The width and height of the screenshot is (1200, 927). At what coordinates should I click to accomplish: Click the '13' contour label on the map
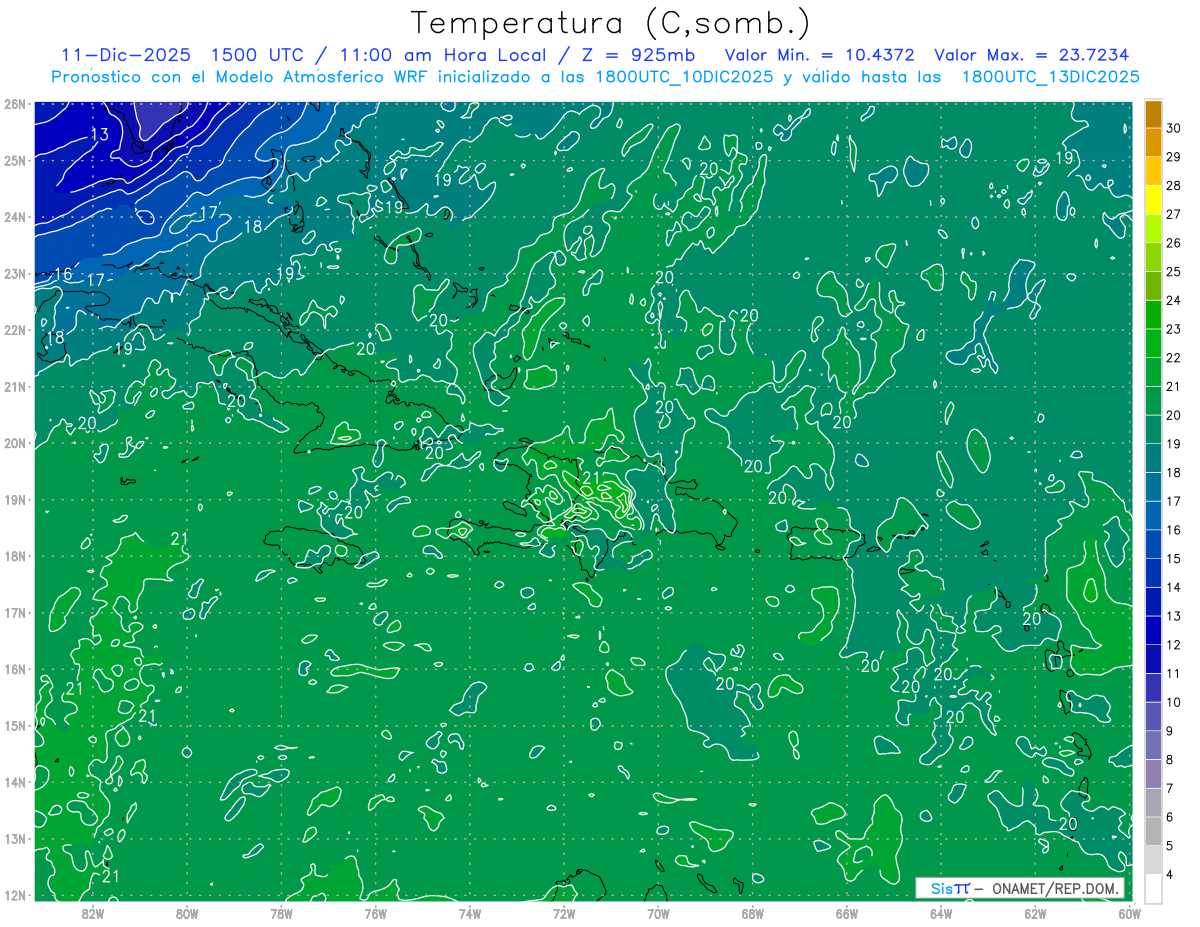pos(100,134)
